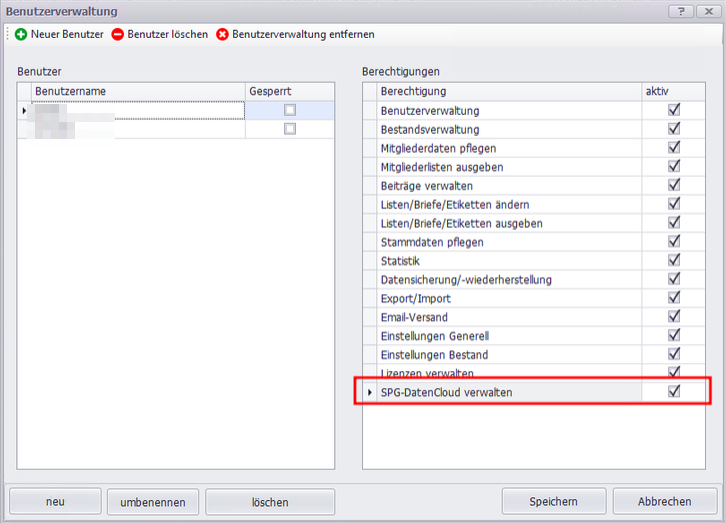726x523 pixels.
Task: Select the Beiträge verwalten row text
Action: point(427,186)
